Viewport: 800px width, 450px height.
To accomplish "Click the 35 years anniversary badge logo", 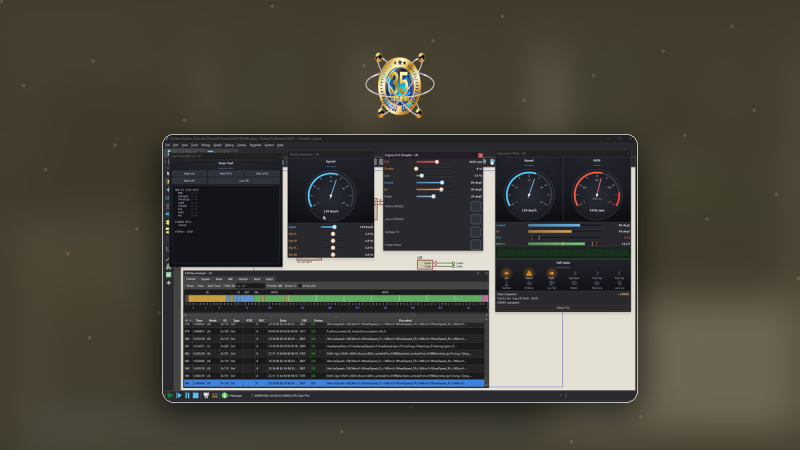I will click(400, 85).
